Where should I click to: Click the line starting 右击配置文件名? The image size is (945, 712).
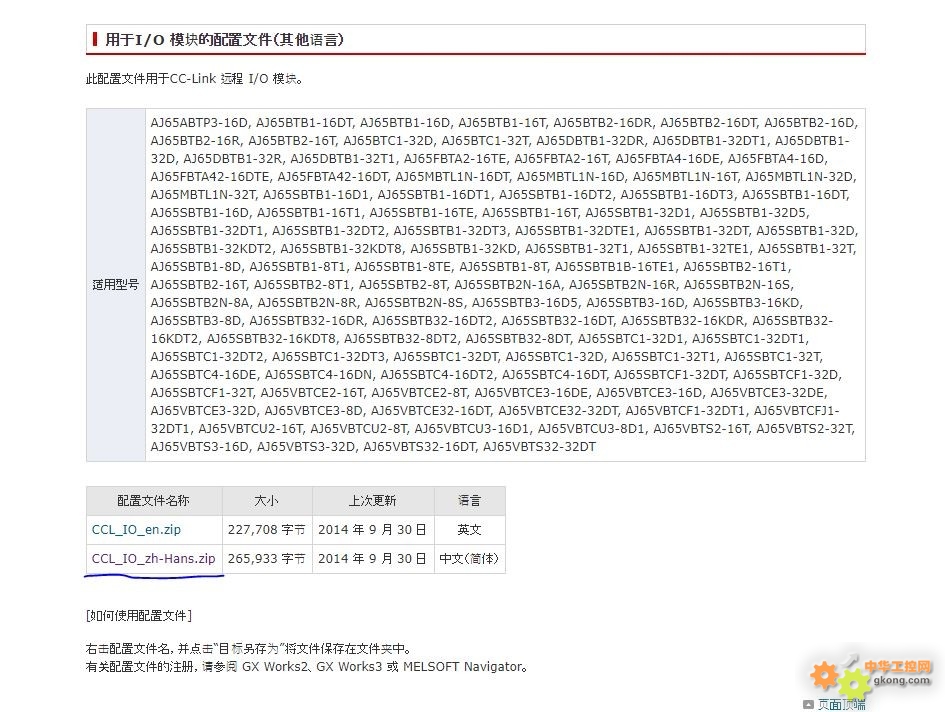tap(250, 649)
